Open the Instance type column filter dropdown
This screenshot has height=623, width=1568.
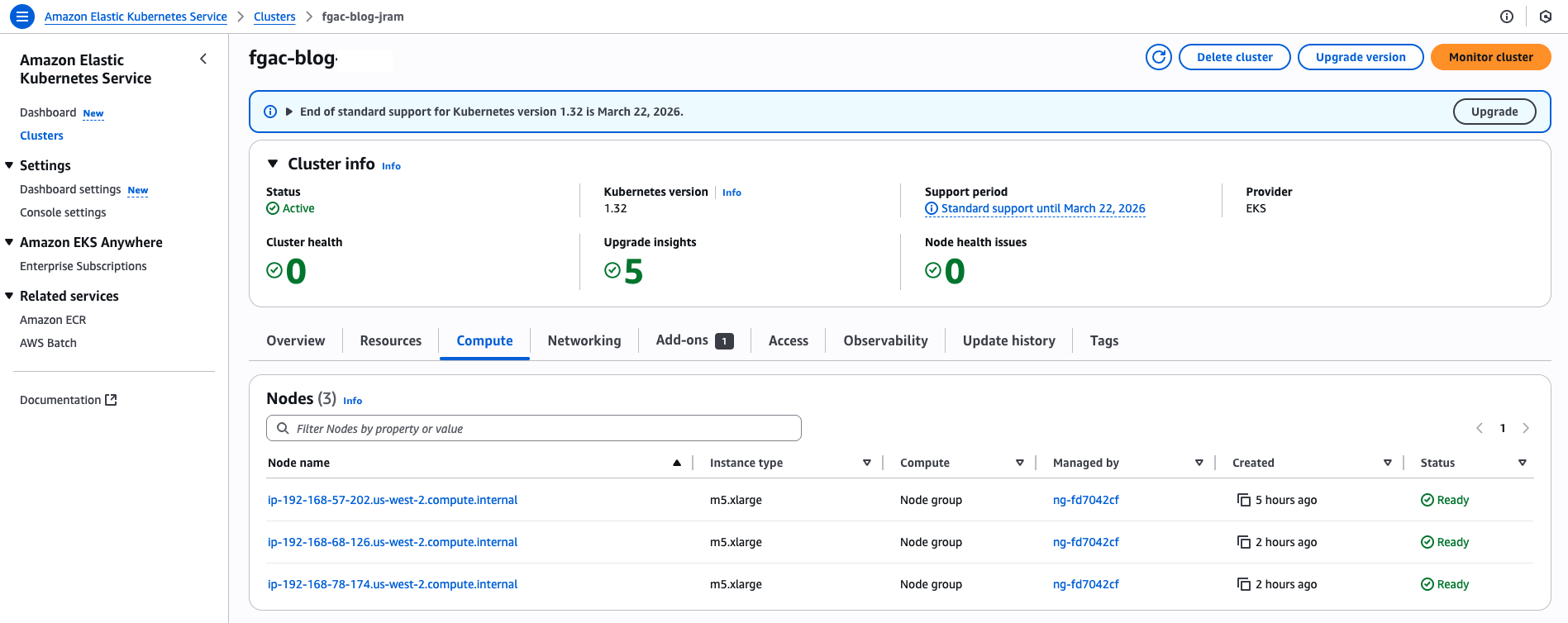tap(866, 463)
